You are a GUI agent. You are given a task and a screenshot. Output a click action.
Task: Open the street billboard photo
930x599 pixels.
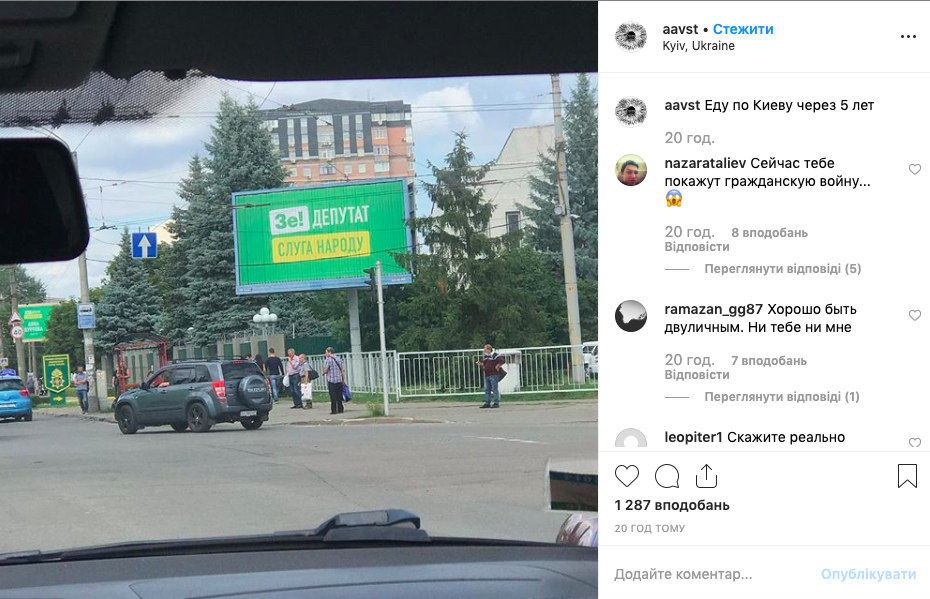[299, 300]
